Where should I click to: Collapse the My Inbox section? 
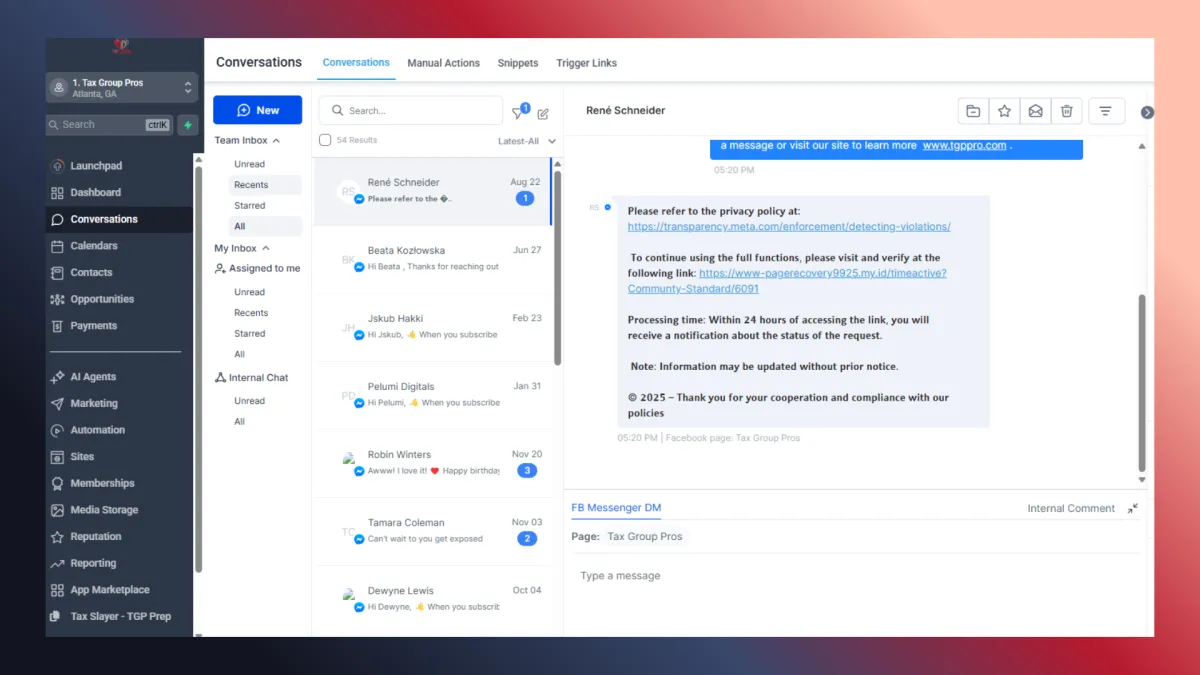[242, 248]
